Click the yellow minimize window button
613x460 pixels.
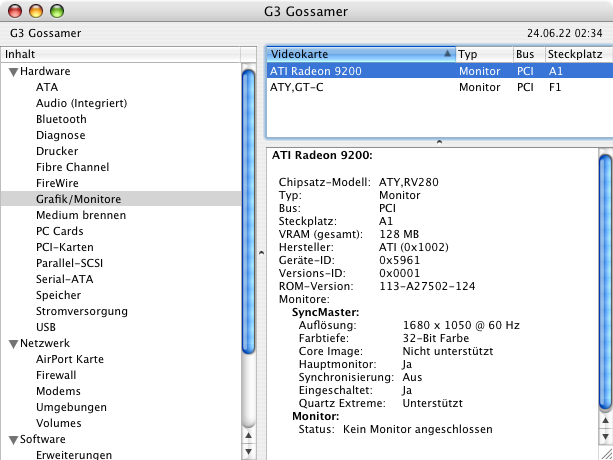[36, 11]
